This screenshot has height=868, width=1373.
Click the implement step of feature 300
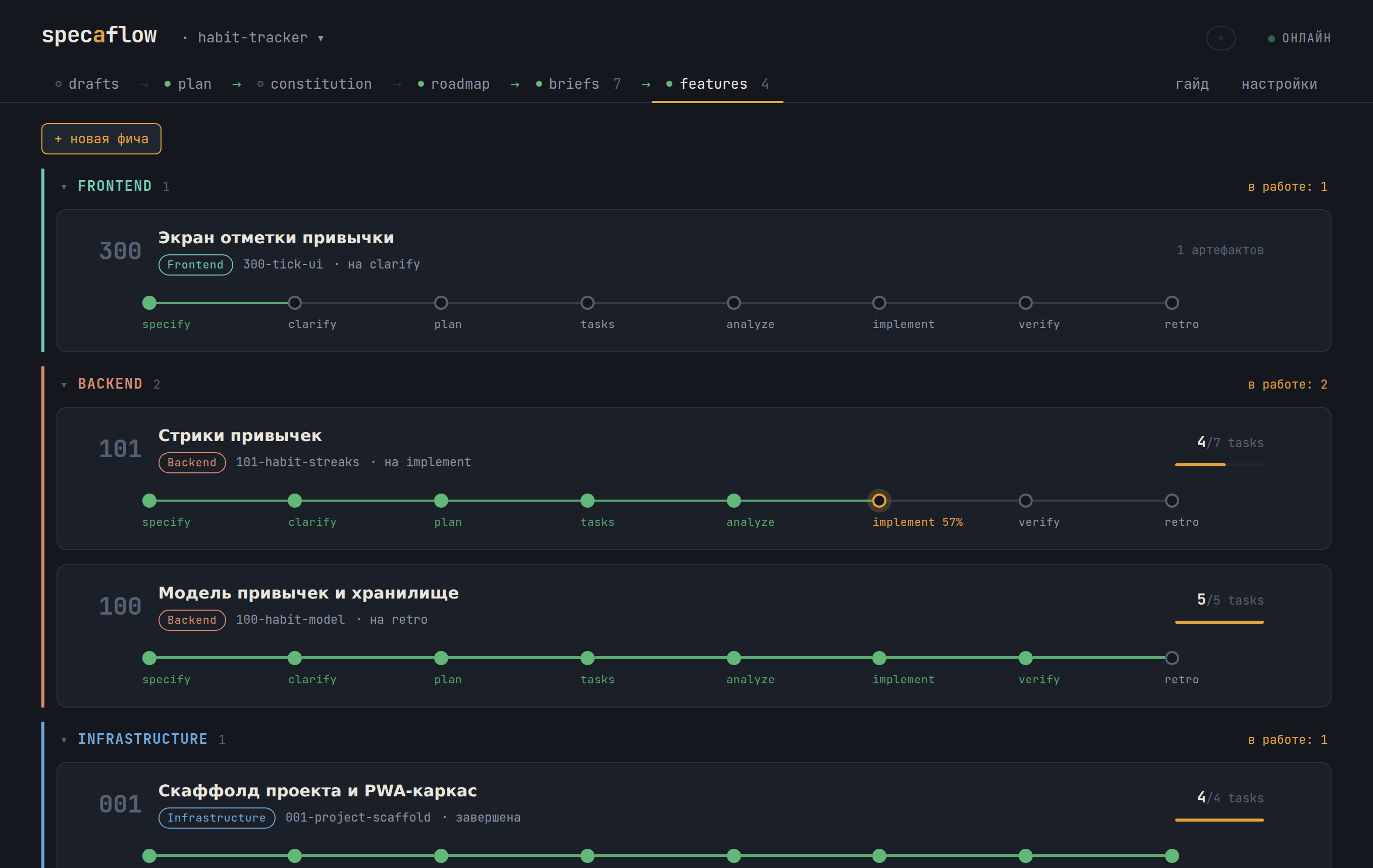(x=879, y=303)
